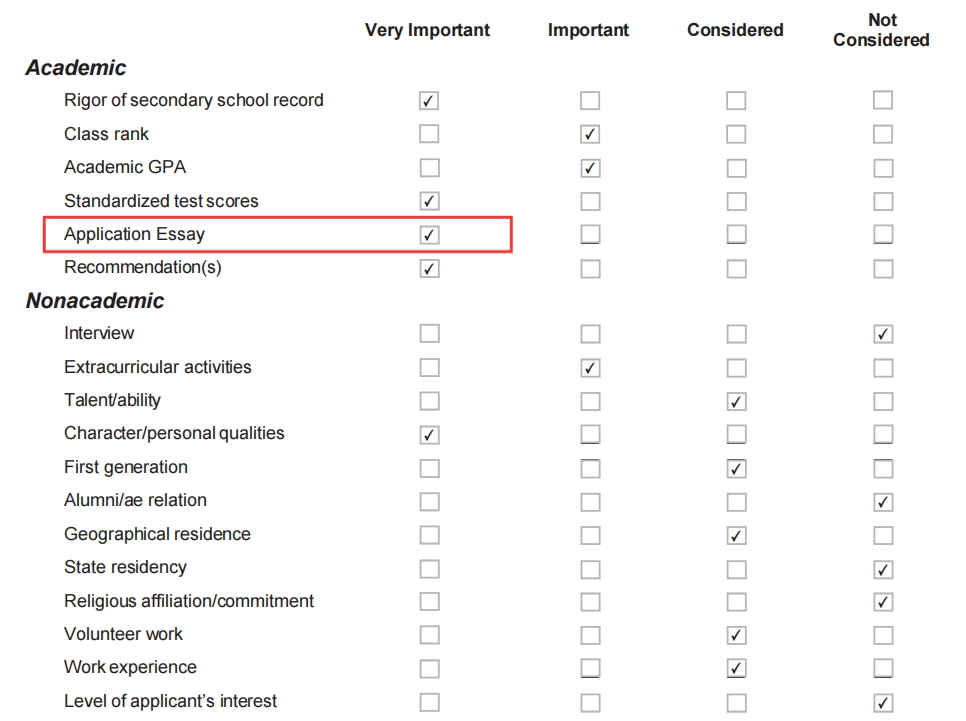Tick Important box for First generation
Viewport: 966px width, 721px height.
pyautogui.click(x=590, y=468)
